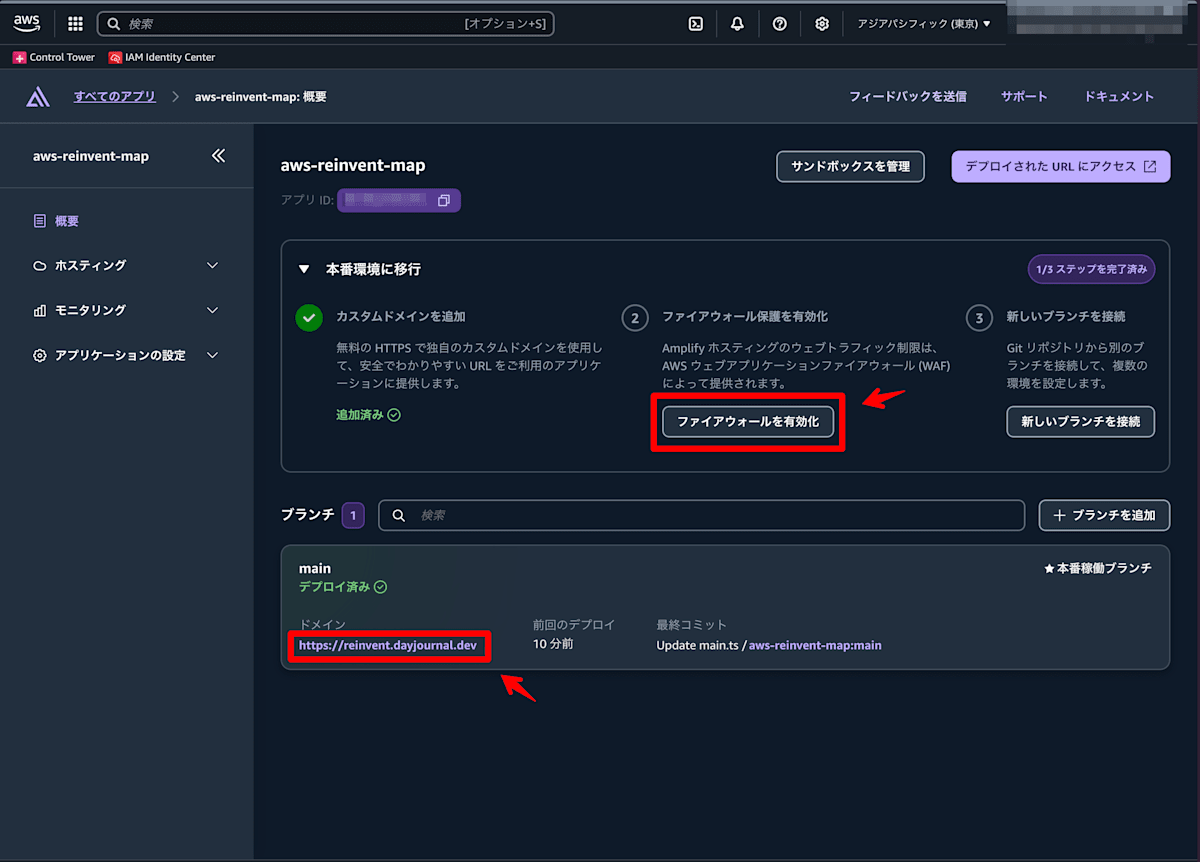This screenshot has width=1200, height=862.
Task: Open console settings gear icon
Action: (x=822, y=24)
